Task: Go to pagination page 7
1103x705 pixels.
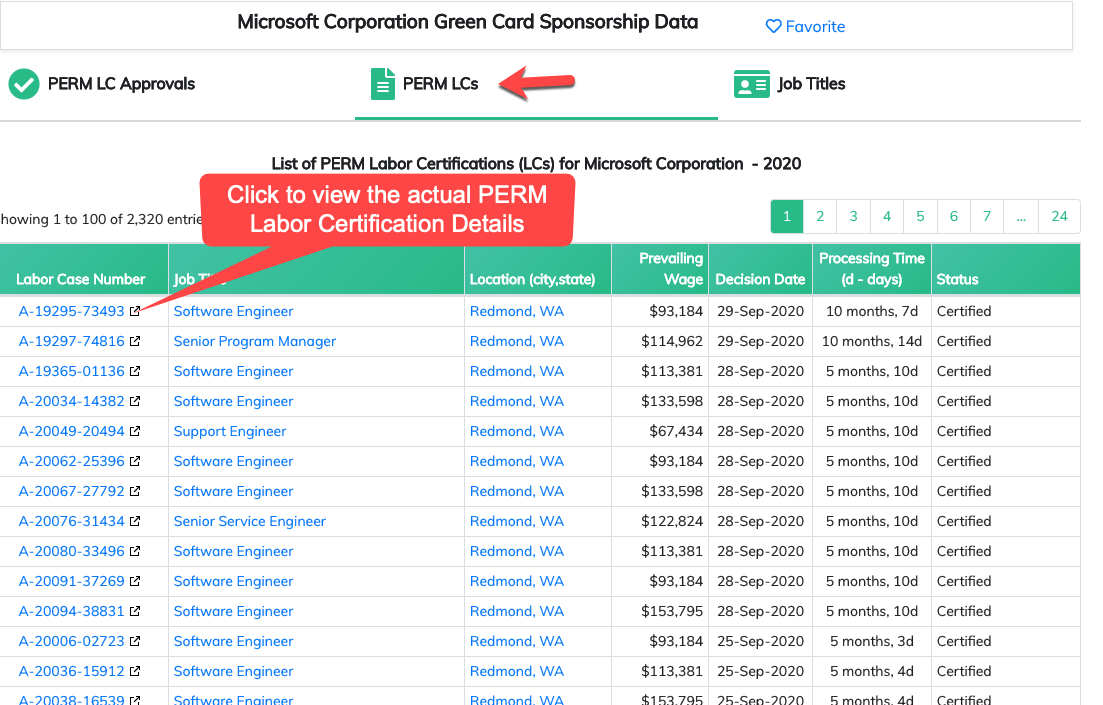Action: click(987, 217)
